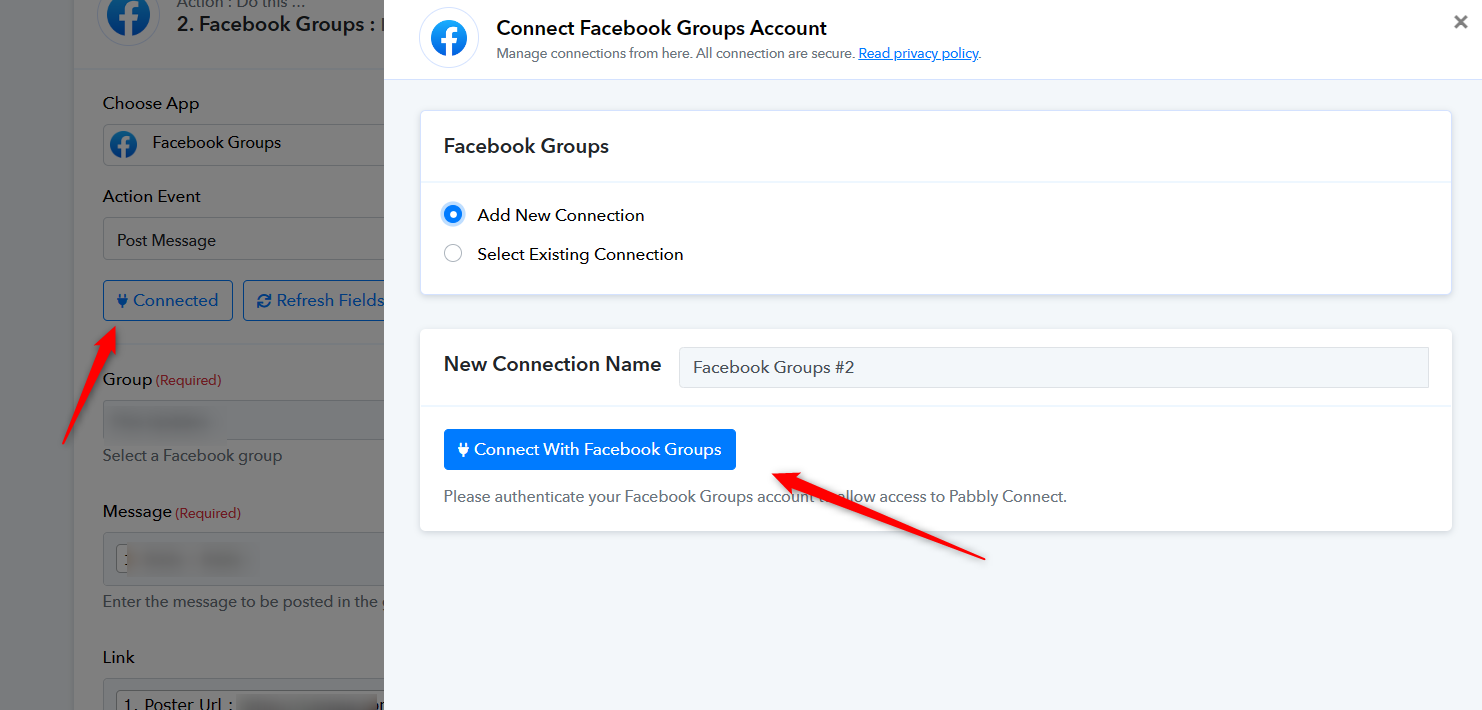Click the Refresh Fields button
Image resolution: width=1482 pixels, height=710 pixels.
point(314,300)
